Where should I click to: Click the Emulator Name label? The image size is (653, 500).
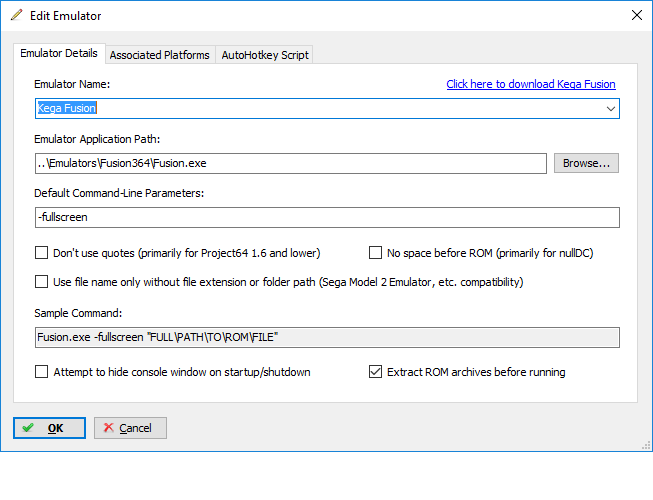click(72, 84)
